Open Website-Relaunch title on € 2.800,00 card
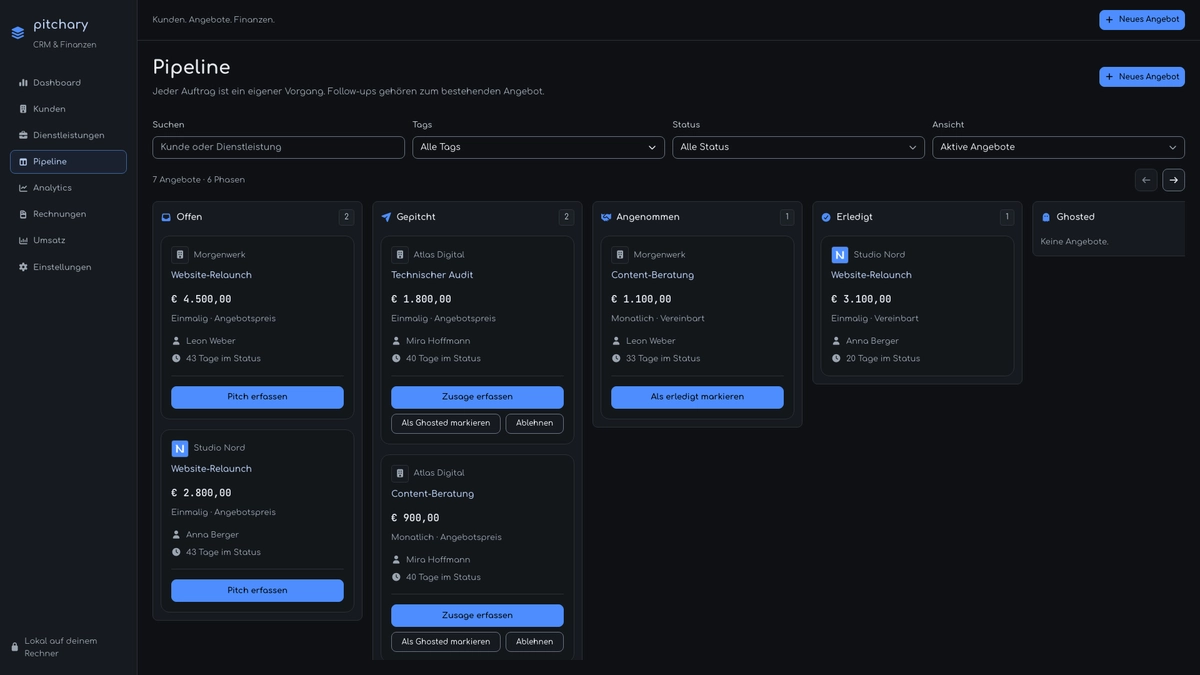This screenshot has height=675, width=1200. 211,469
